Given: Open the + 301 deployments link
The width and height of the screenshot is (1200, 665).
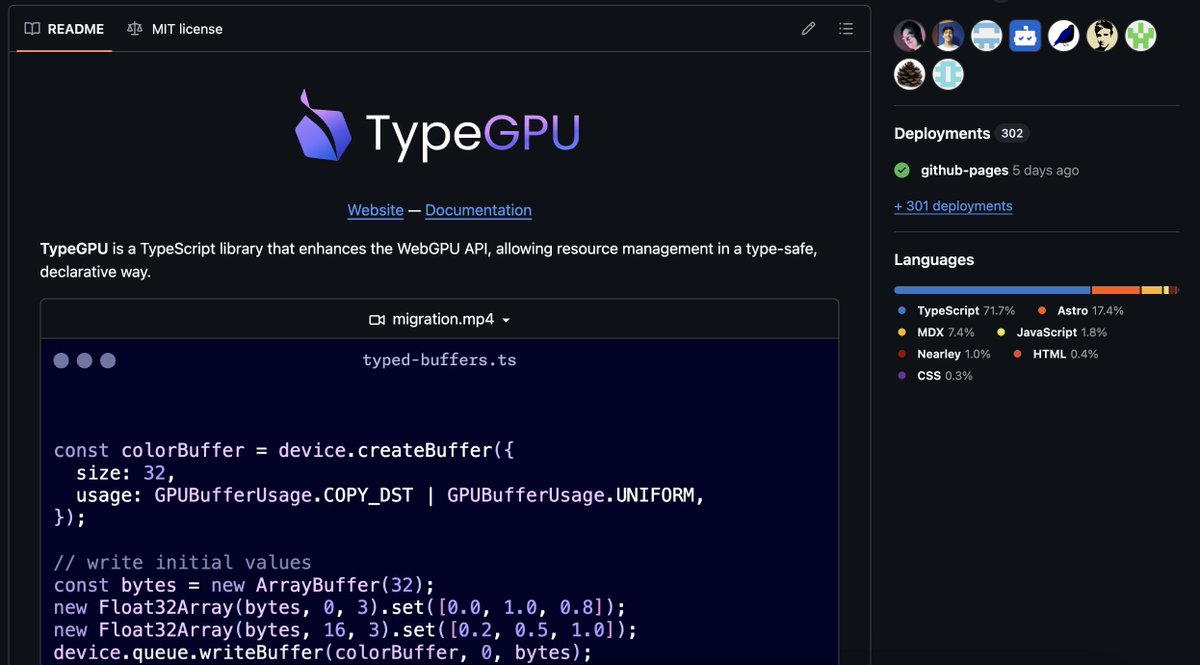Looking at the screenshot, I should [953, 206].
